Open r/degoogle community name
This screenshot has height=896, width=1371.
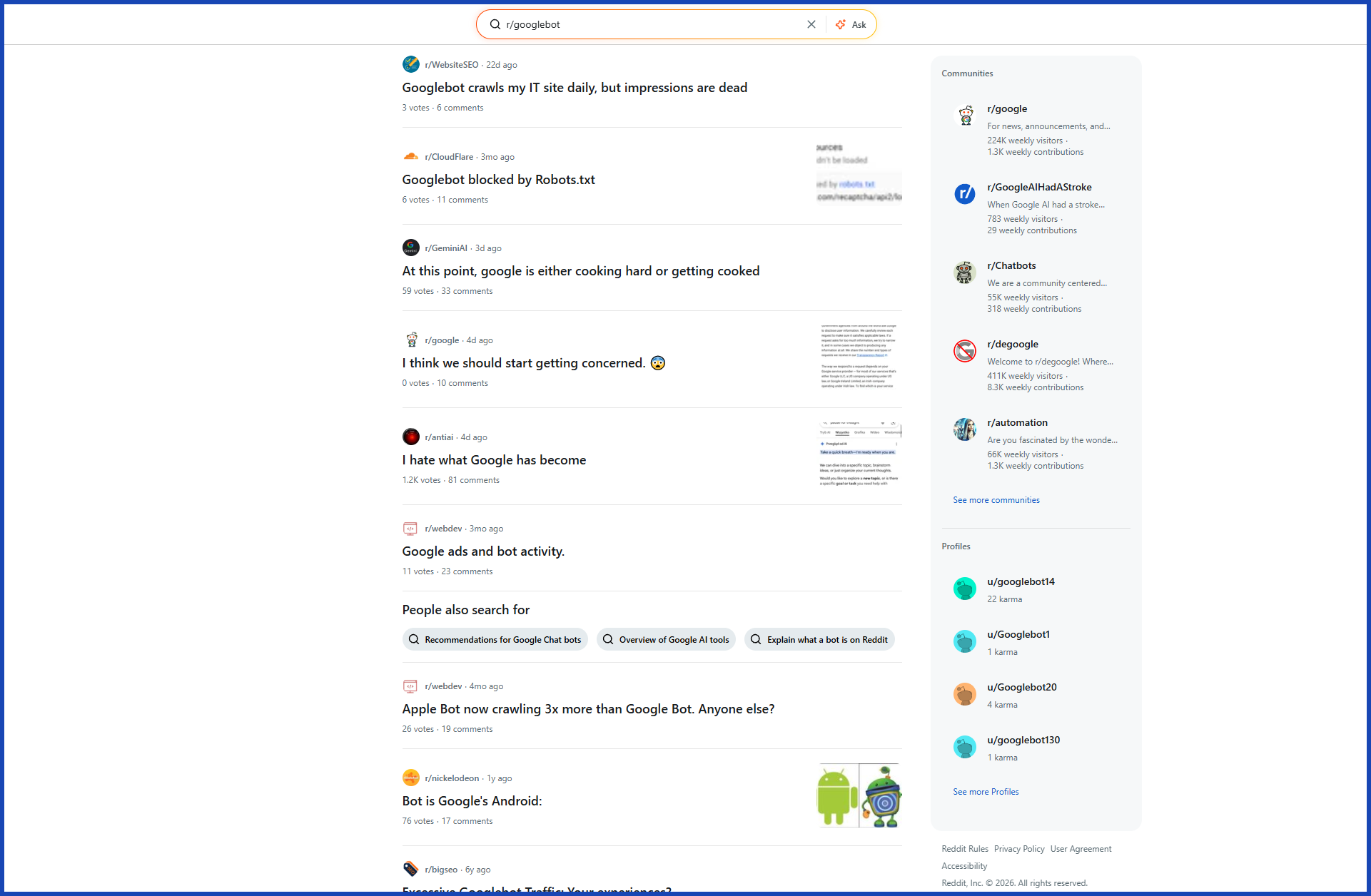pos(1013,344)
